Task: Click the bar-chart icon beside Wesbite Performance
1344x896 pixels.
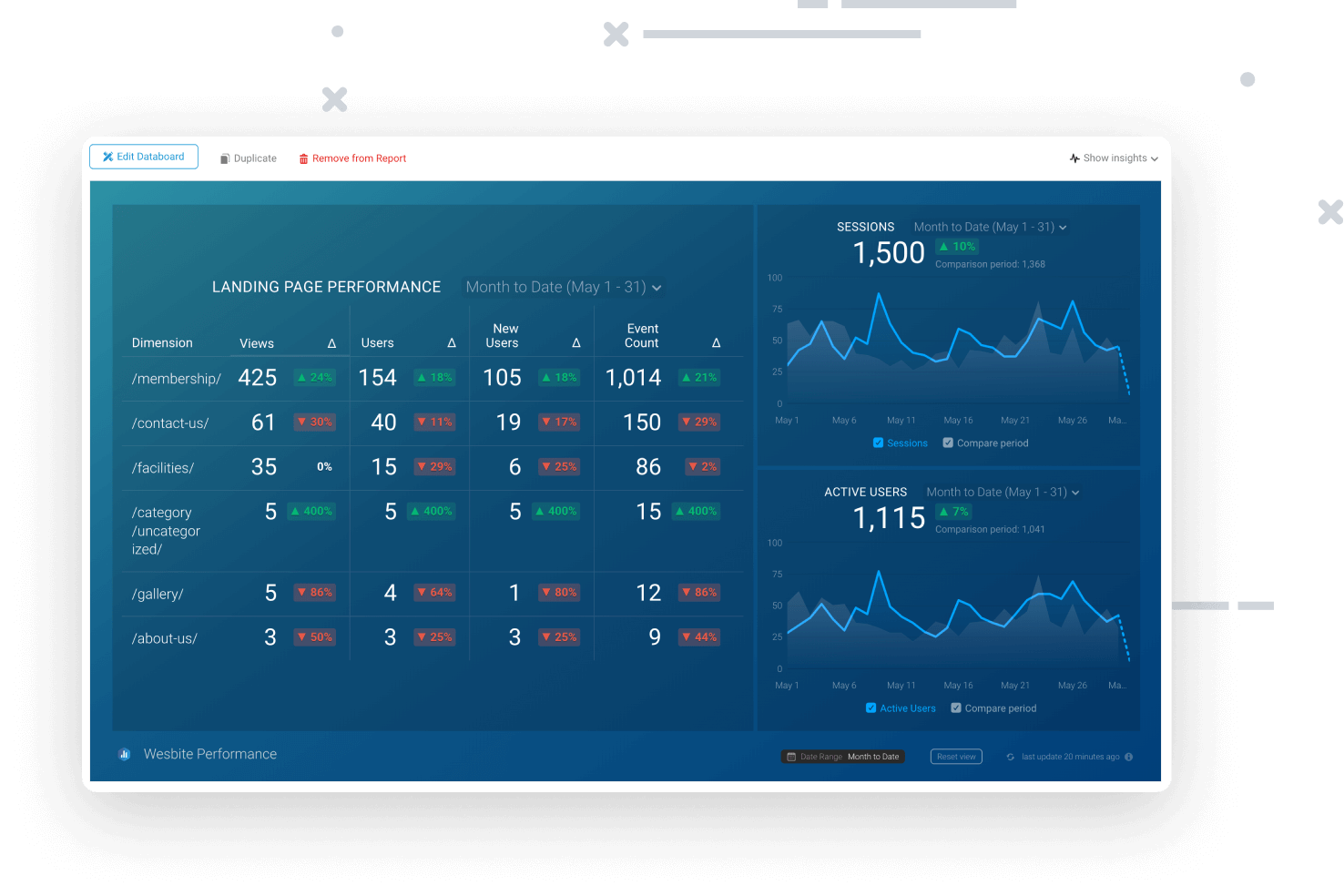Action: (124, 754)
